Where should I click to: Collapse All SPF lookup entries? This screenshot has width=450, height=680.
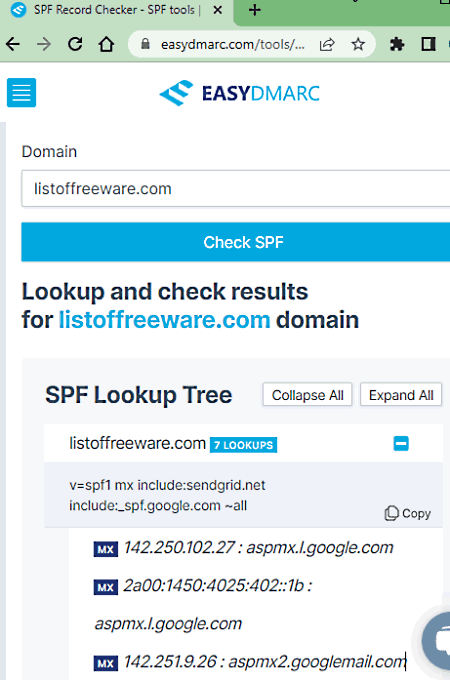pyautogui.click(x=307, y=395)
